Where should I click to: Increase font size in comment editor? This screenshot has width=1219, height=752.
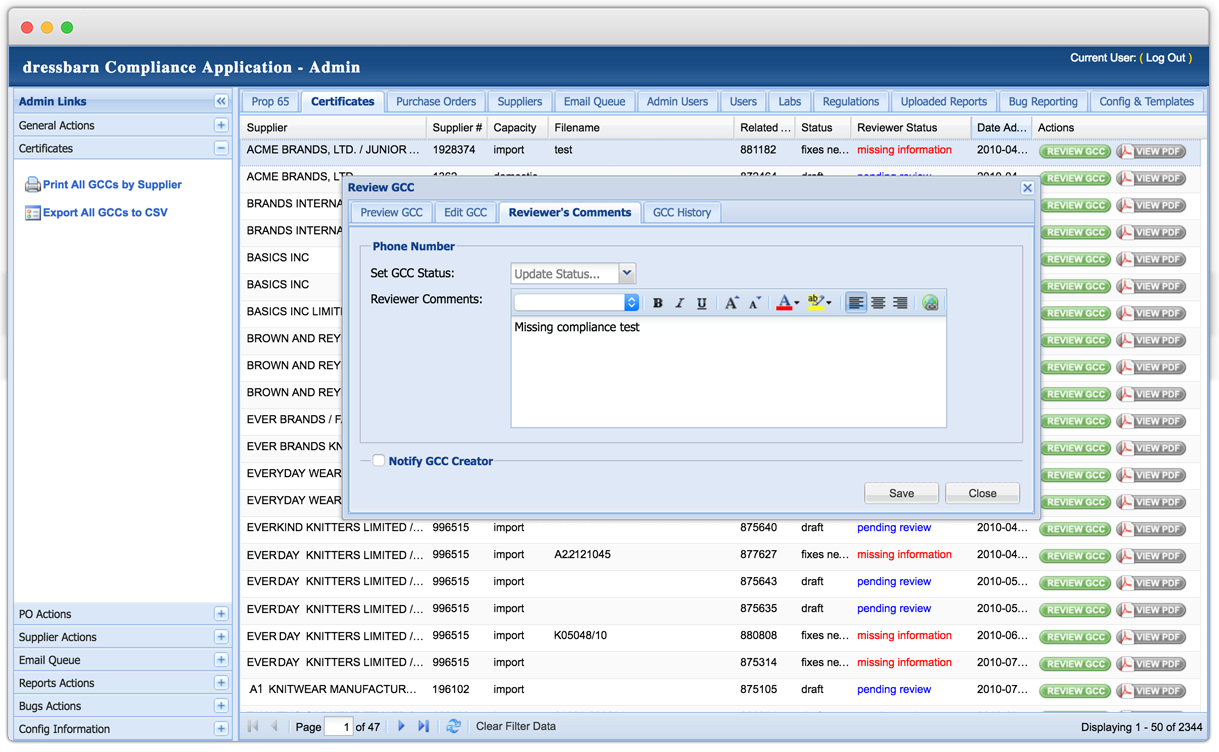click(x=732, y=303)
